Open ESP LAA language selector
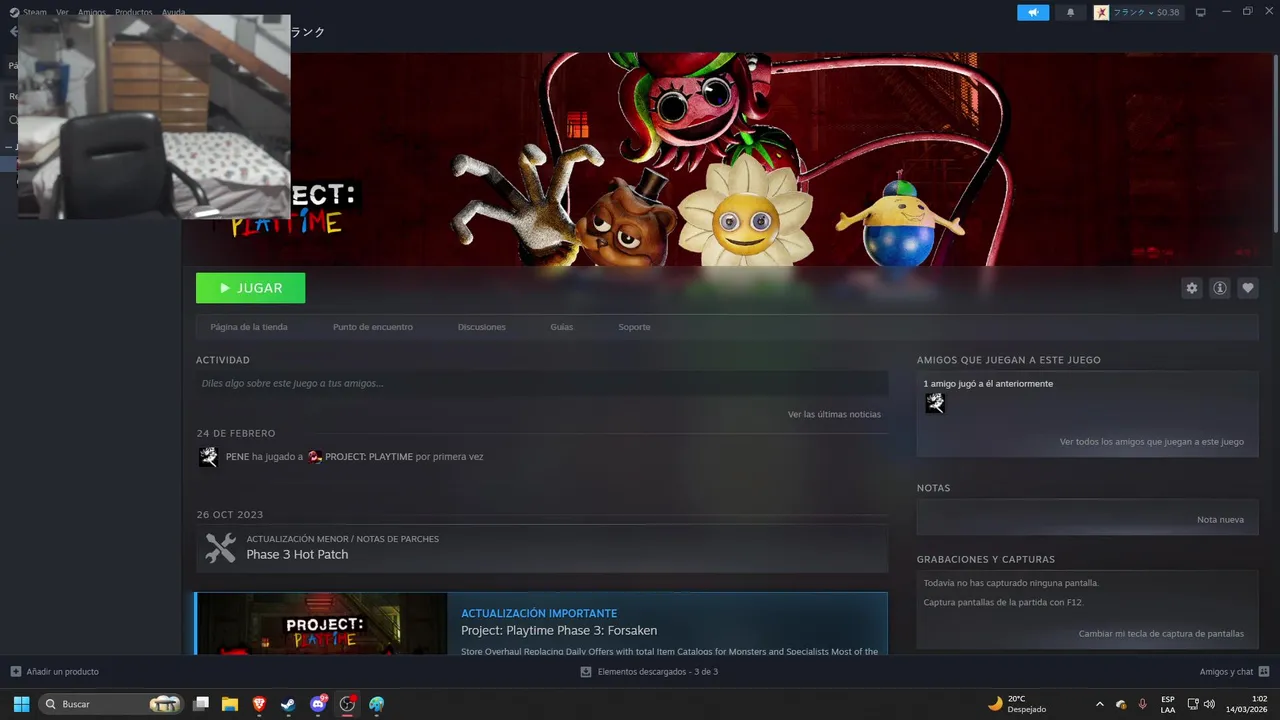The image size is (1280, 720). point(1168,704)
